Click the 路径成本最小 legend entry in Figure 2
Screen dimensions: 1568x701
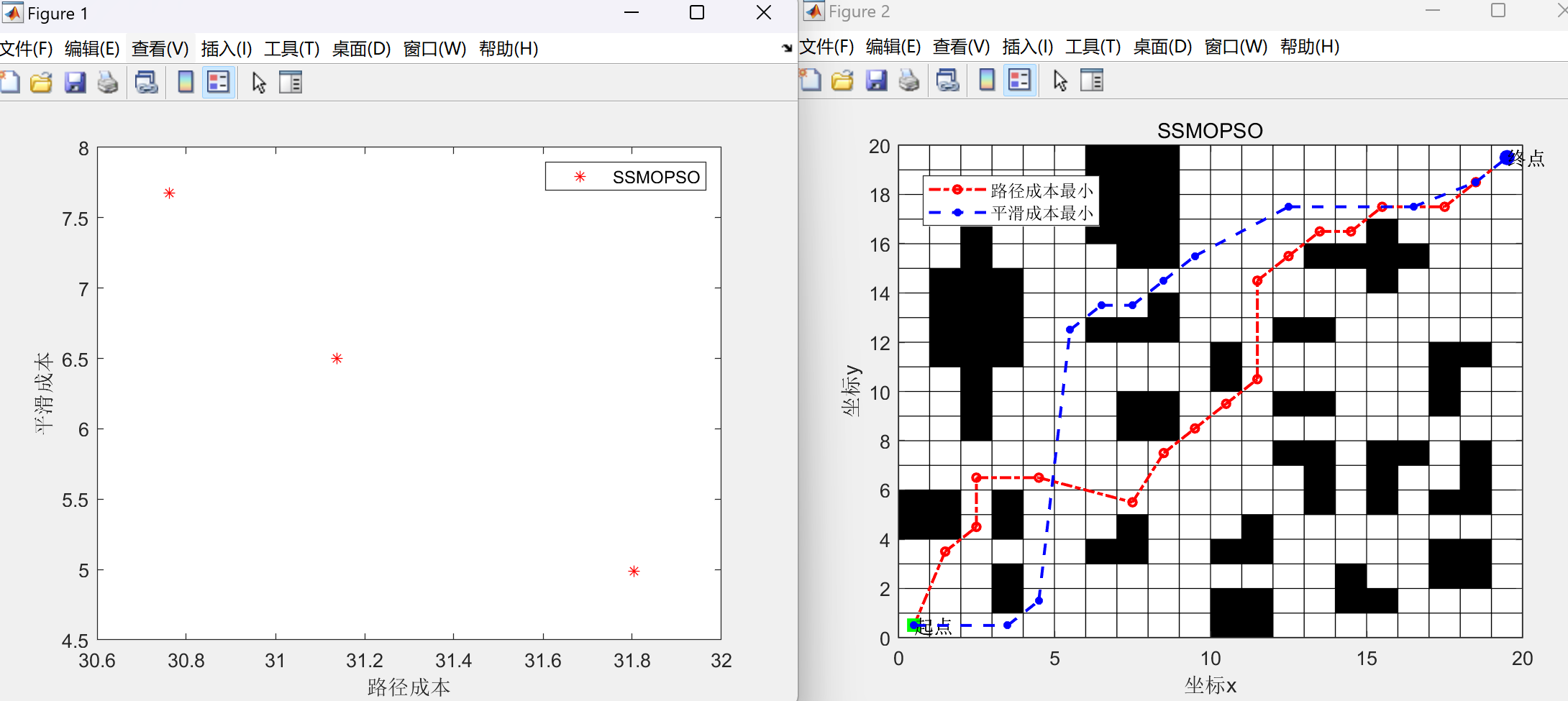pos(1041,191)
